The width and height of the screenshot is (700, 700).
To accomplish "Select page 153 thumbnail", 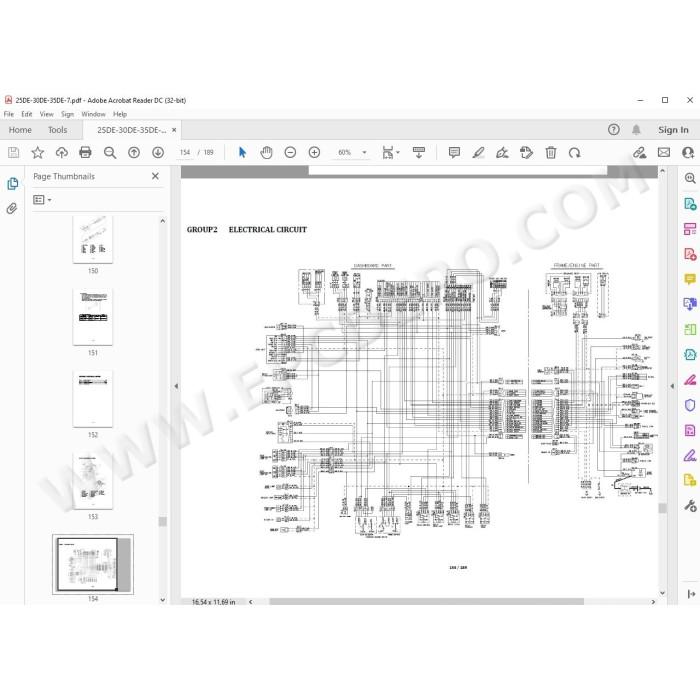I will click(x=93, y=480).
